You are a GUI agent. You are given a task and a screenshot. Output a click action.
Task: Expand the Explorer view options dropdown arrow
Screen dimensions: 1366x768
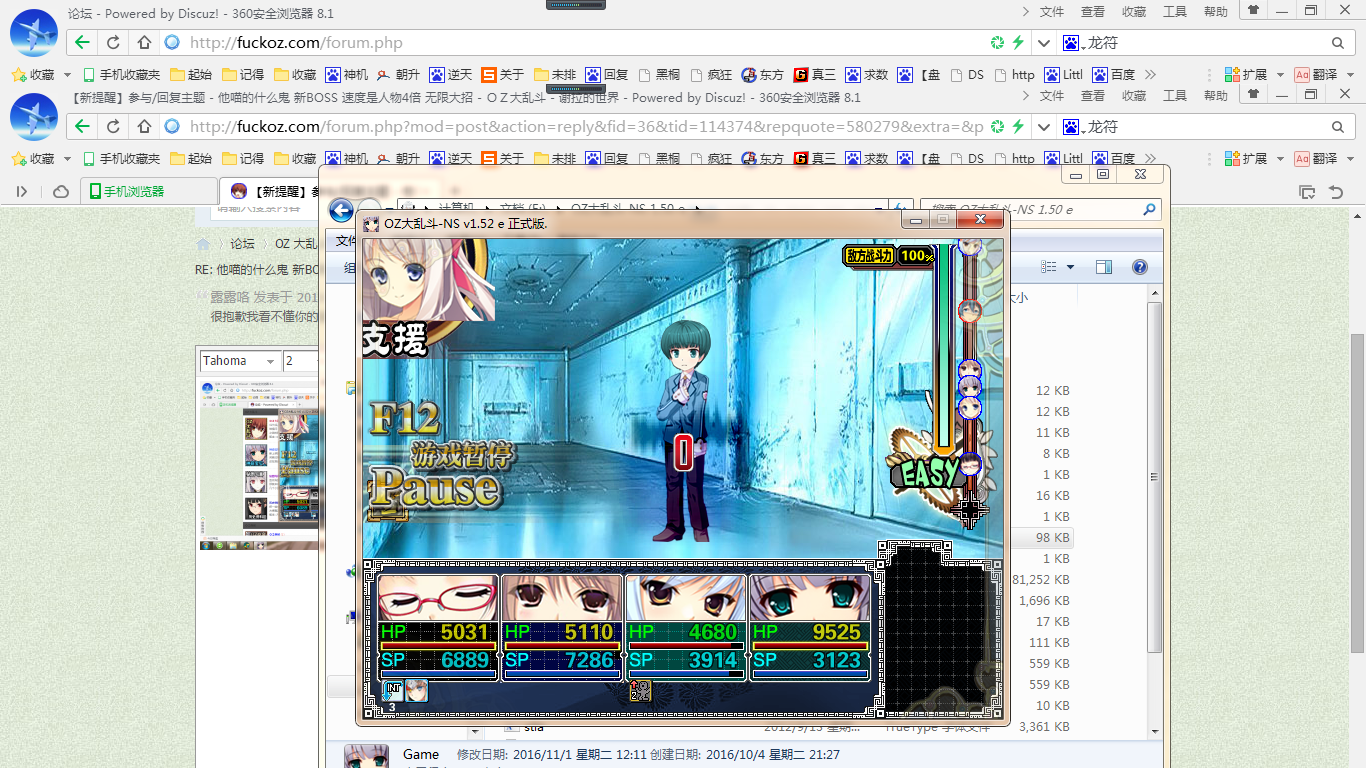1070,267
